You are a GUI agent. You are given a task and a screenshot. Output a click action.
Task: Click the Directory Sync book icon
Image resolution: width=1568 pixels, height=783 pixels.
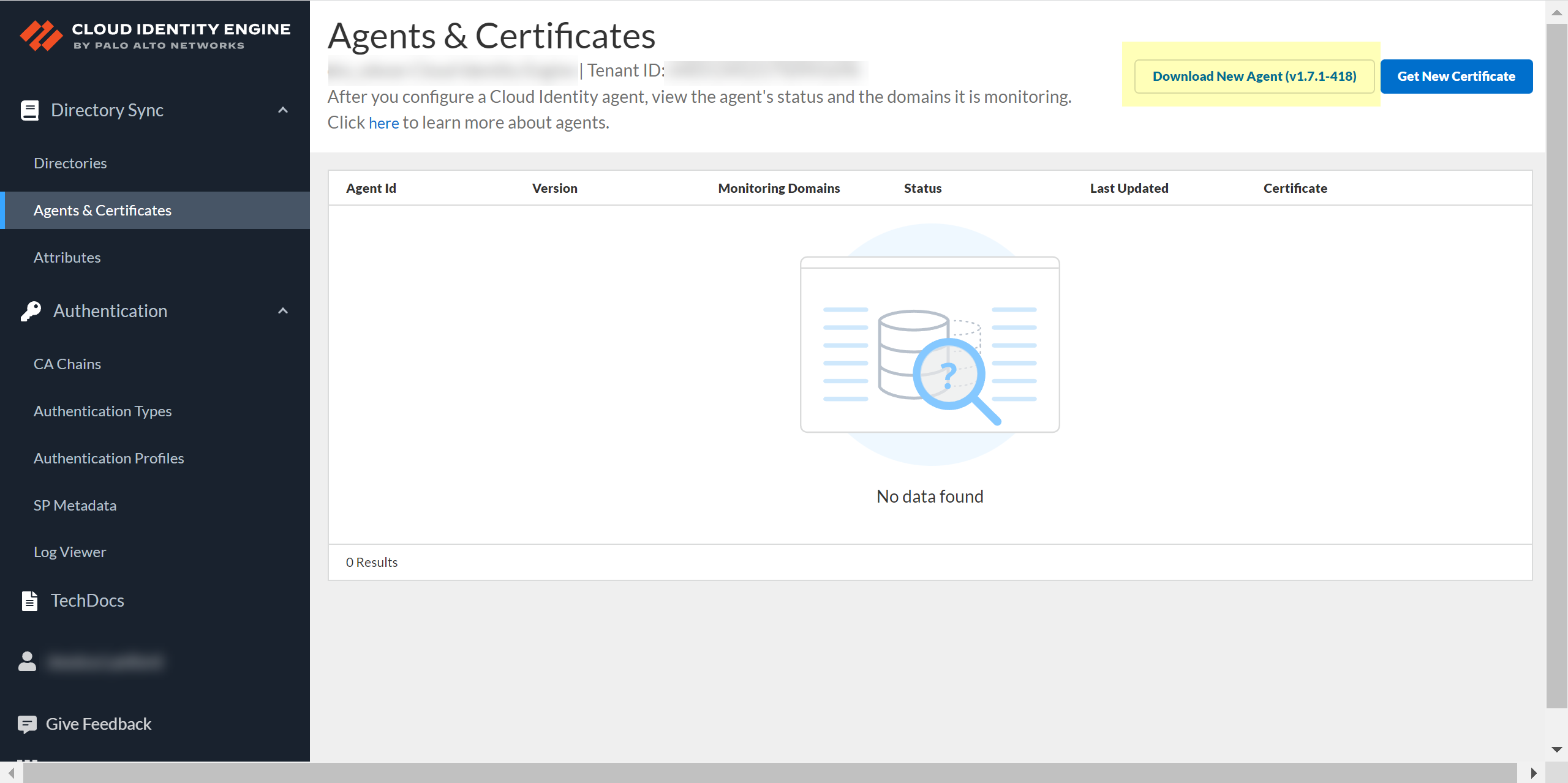tap(29, 110)
